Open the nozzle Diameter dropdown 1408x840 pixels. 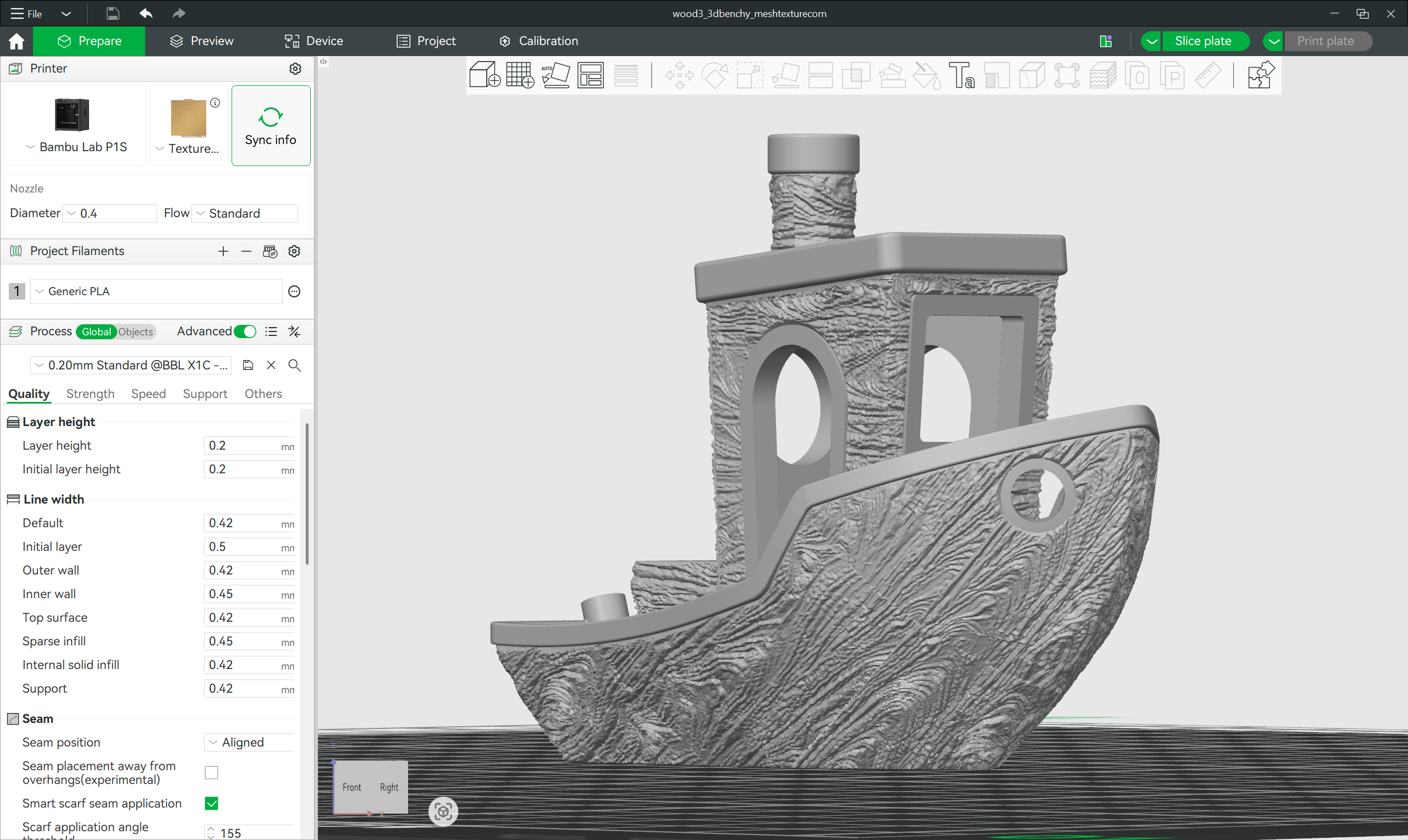(x=109, y=213)
